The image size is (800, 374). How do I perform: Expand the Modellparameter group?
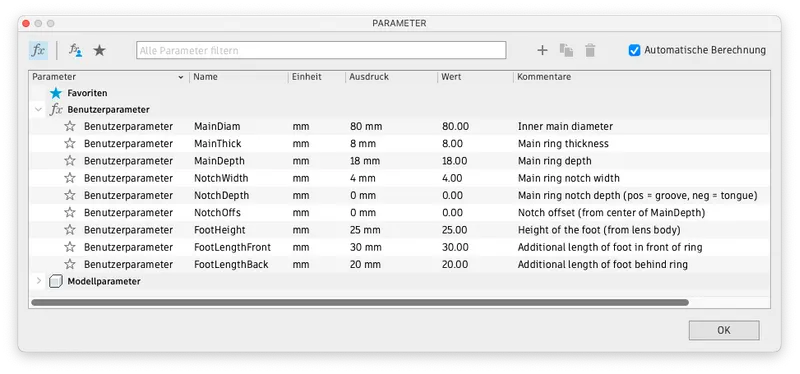(x=38, y=281)
